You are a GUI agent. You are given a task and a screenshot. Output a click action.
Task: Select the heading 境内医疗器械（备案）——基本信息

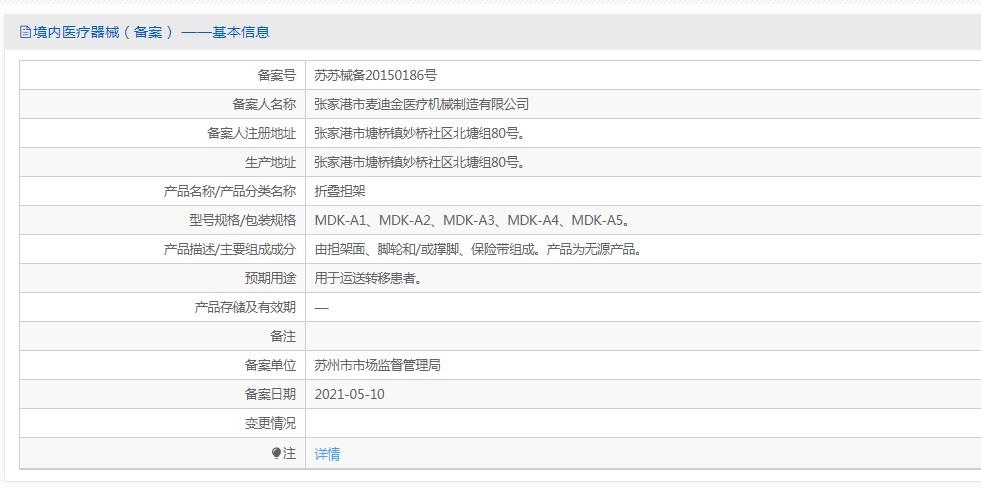151,32
